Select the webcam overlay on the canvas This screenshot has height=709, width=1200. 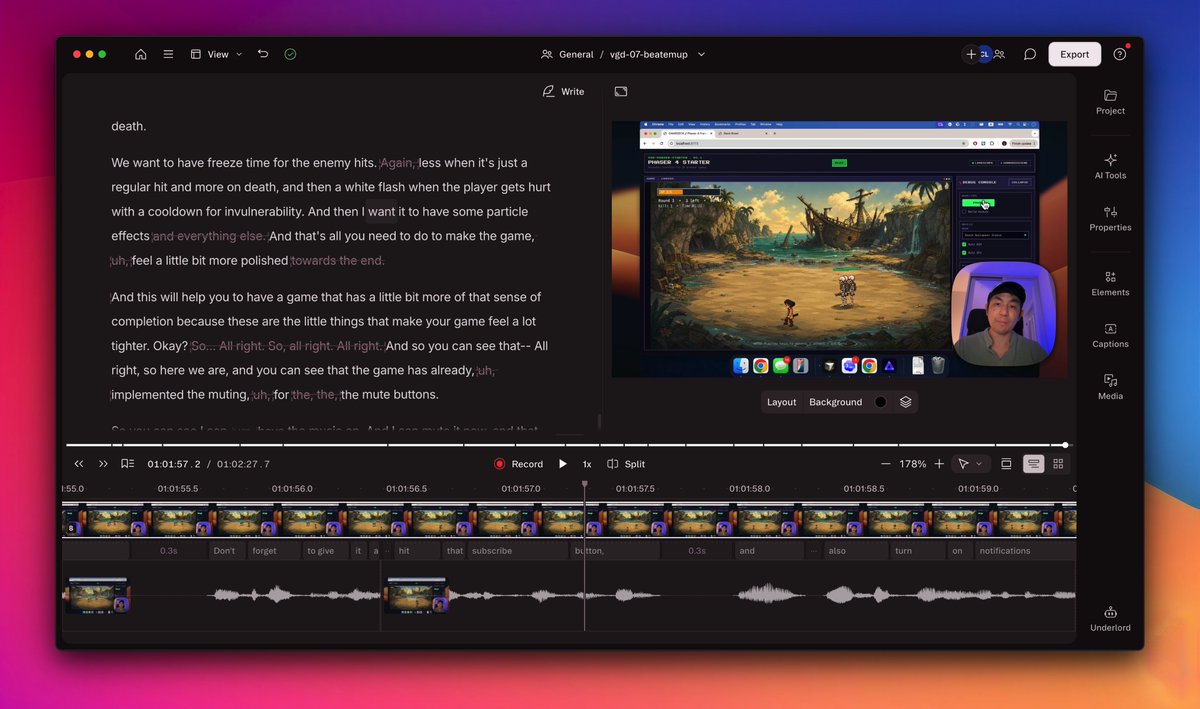pos(1003,313)
